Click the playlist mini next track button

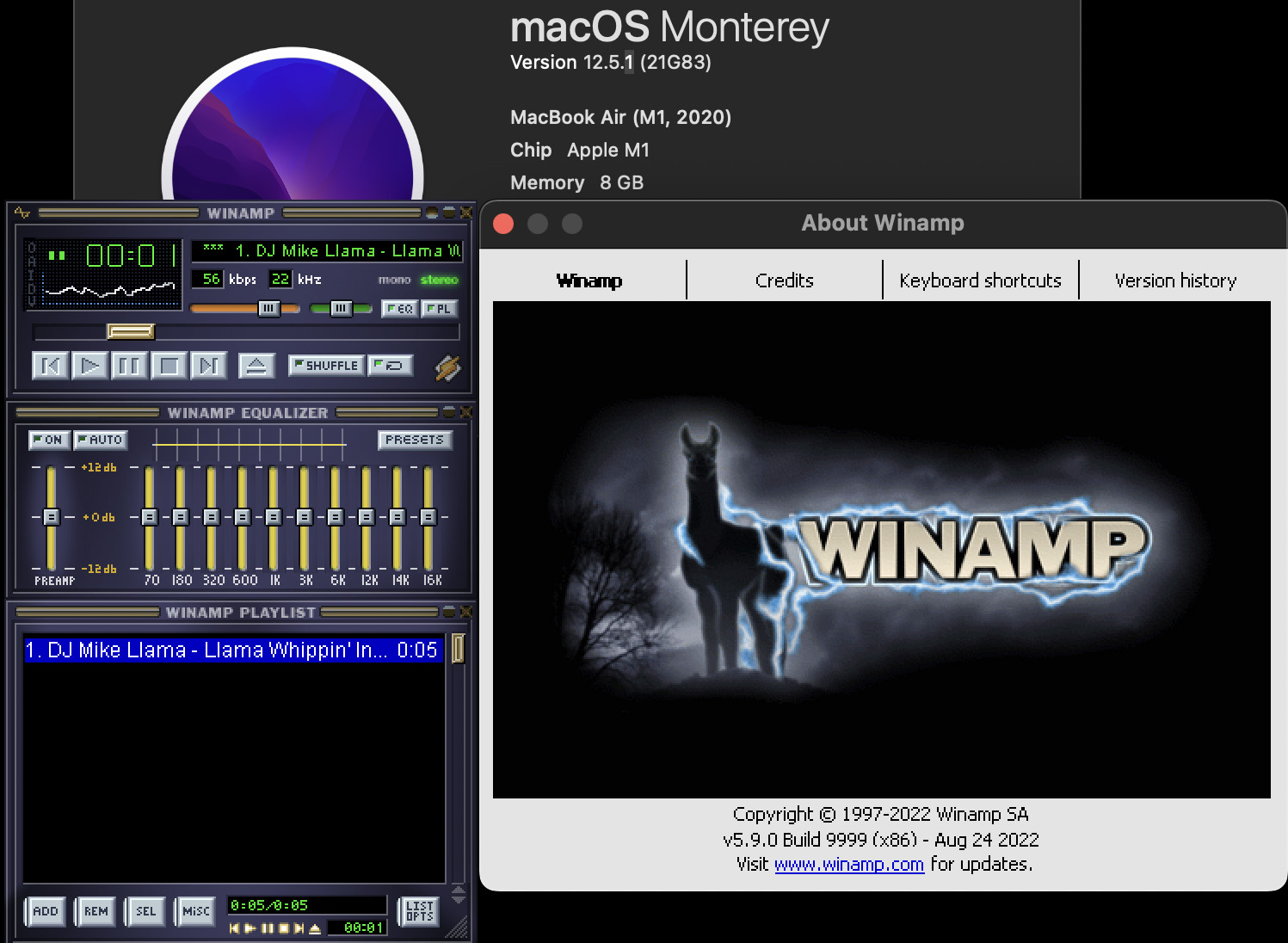pos(299,928)
